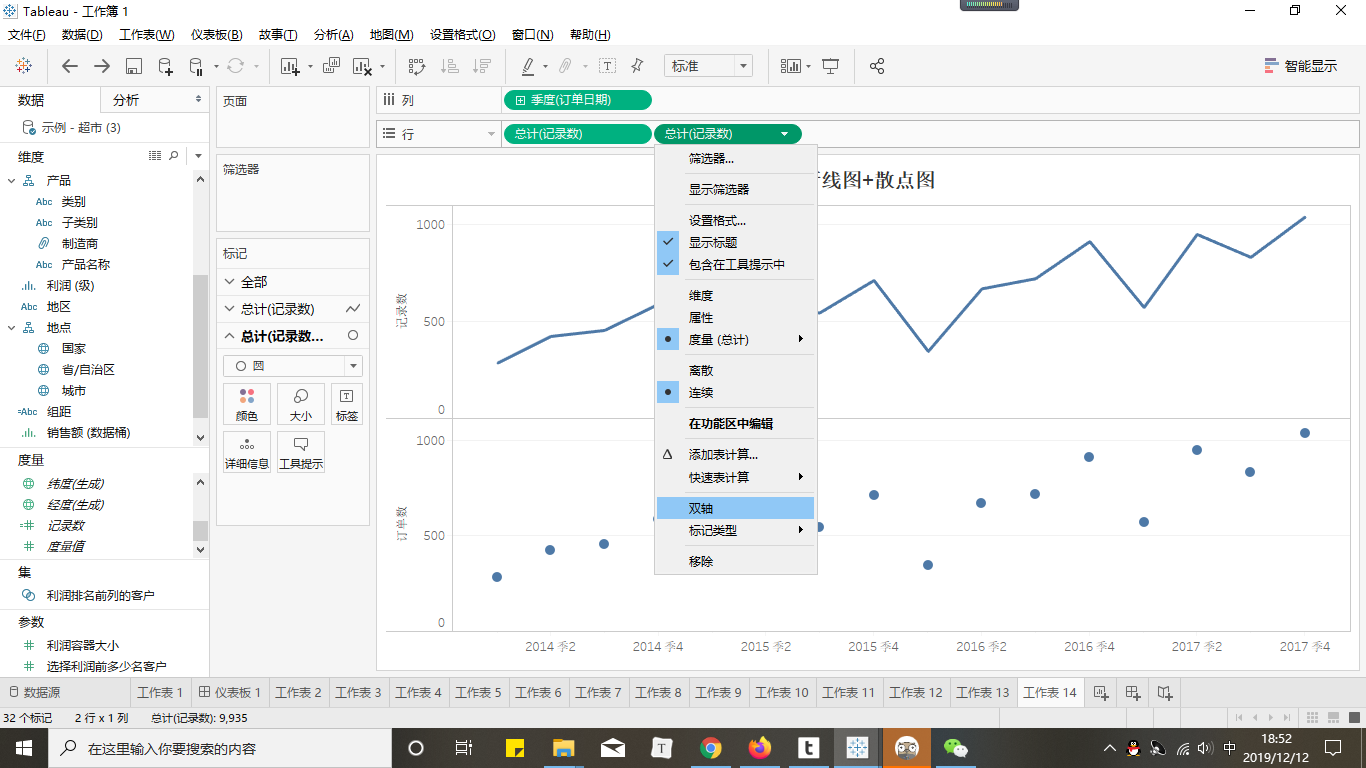The height and width of the screenshot is (768, 1366).
Task: Click the 大小 button on the marks card
Action: 301,404
